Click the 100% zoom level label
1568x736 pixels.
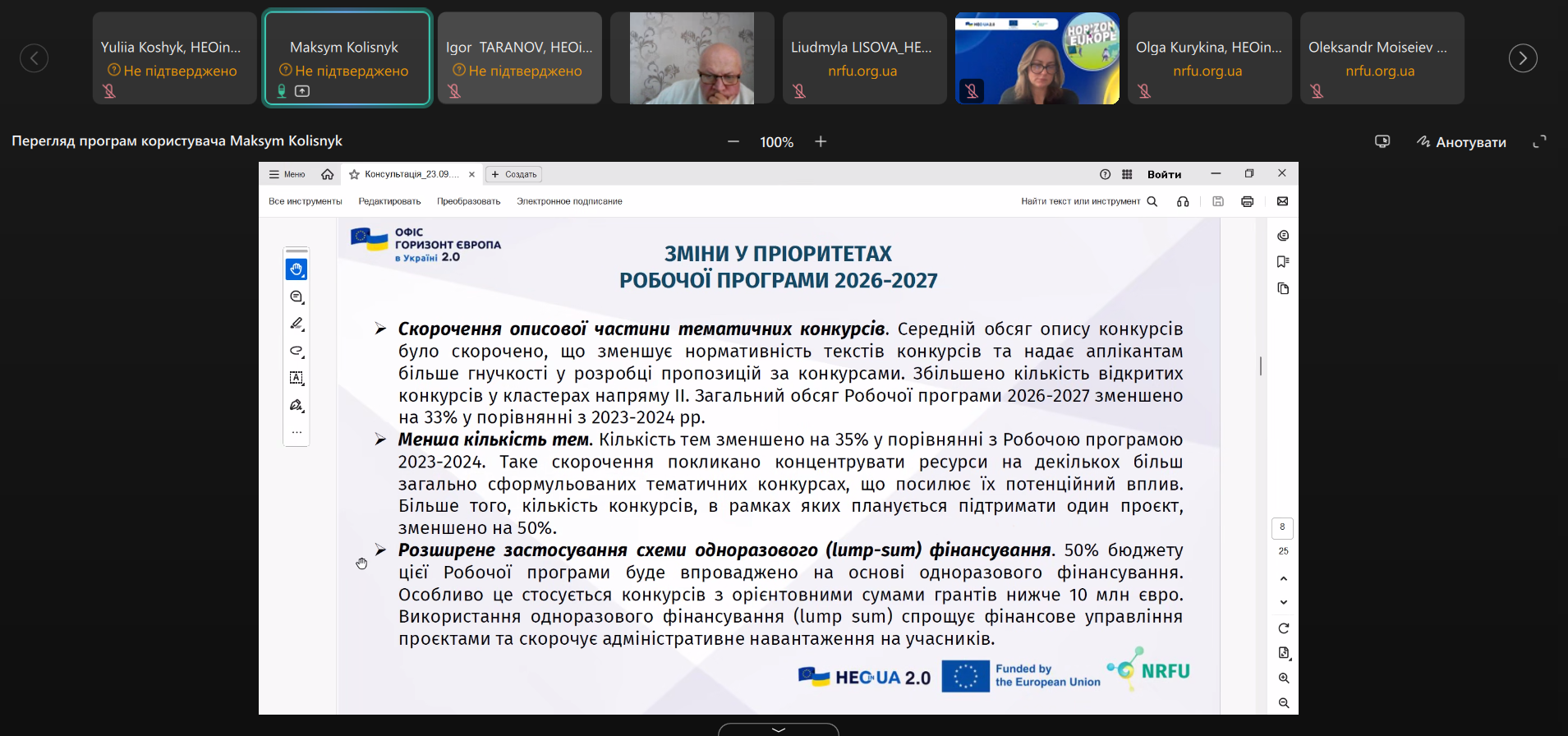[x=776, y=142]
